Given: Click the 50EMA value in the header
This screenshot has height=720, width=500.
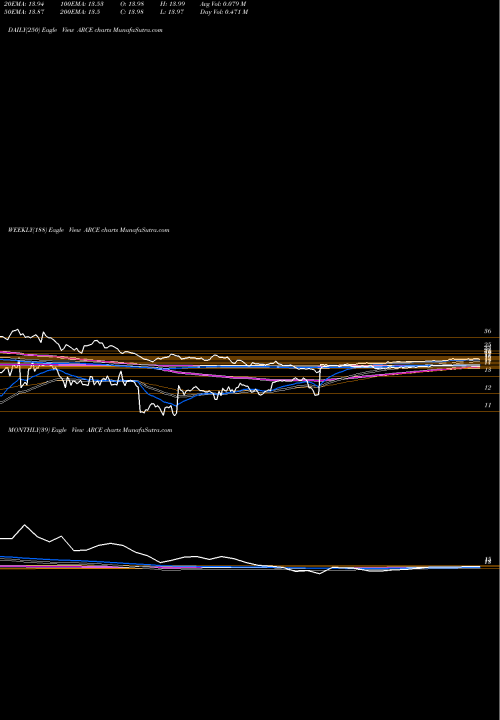Looking at the screenshot, I should click(23, 12).
